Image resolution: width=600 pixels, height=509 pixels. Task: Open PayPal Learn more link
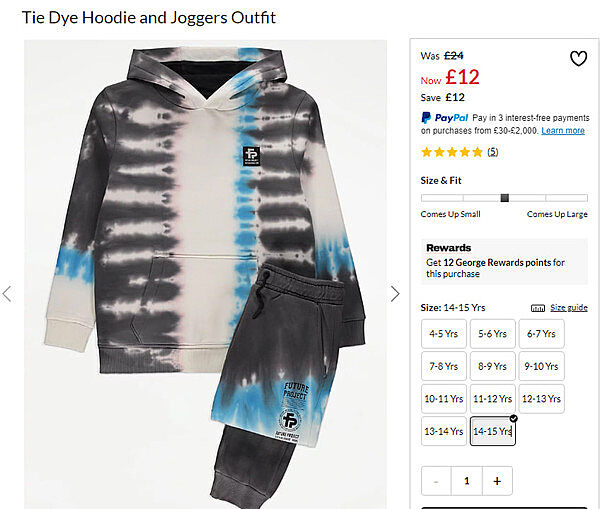[x=563, y=131]
